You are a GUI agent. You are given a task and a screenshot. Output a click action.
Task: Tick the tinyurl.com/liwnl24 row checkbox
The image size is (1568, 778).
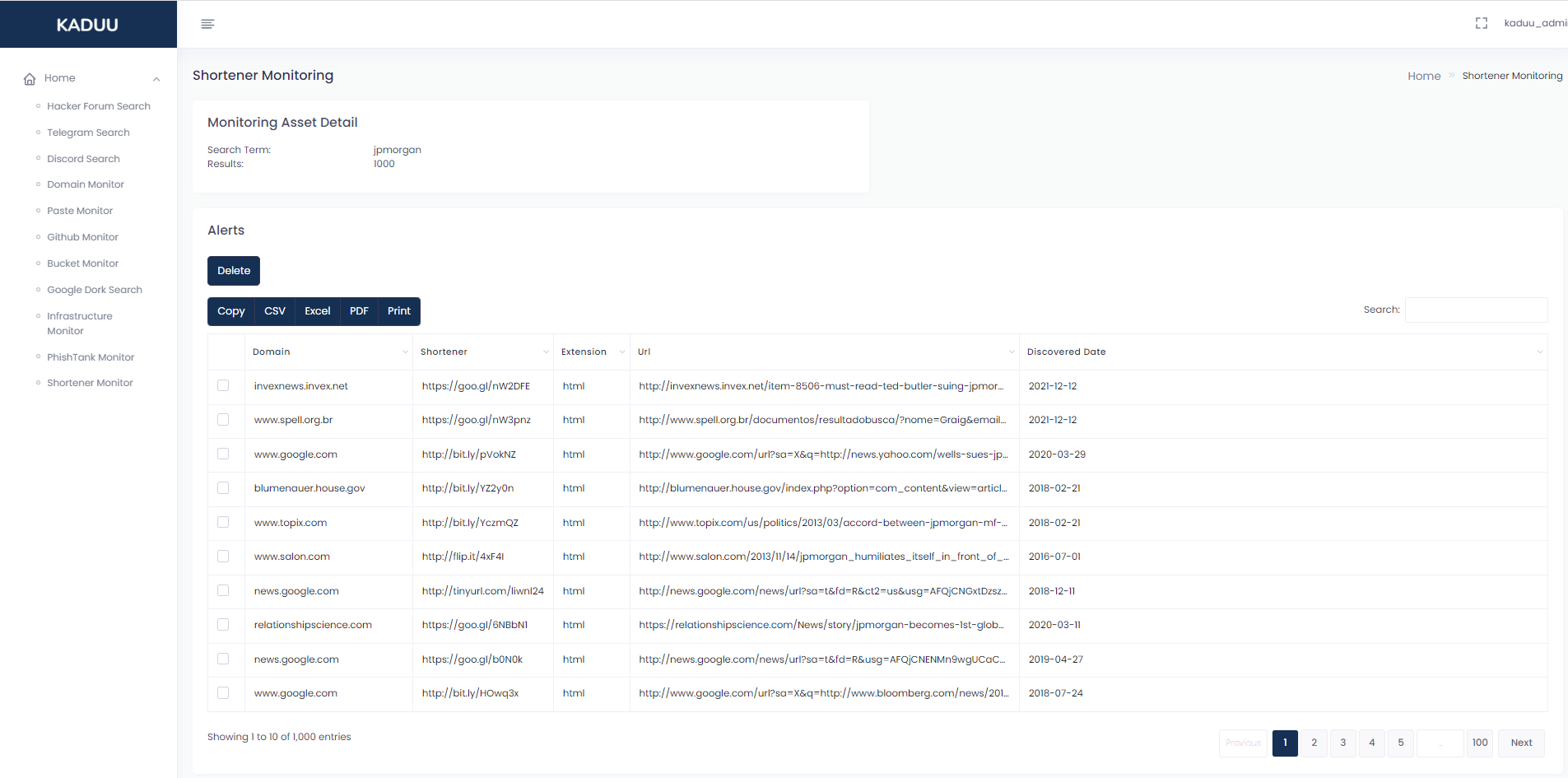pyautogui.click(x=223, y=590)
